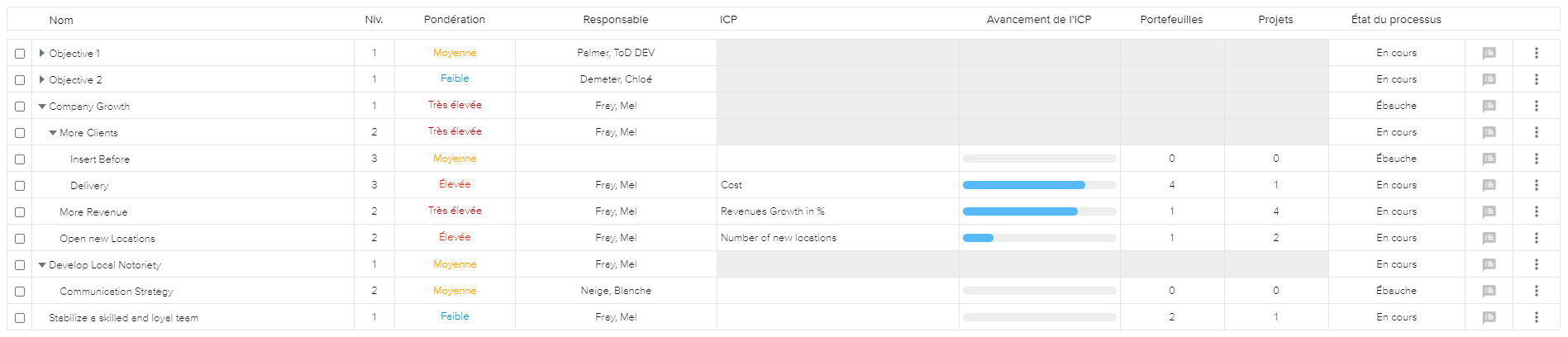Viewport: 1568px width, 337px height.
Task: Open three-dot menu for Stabilize team row
Action: 1536,317
